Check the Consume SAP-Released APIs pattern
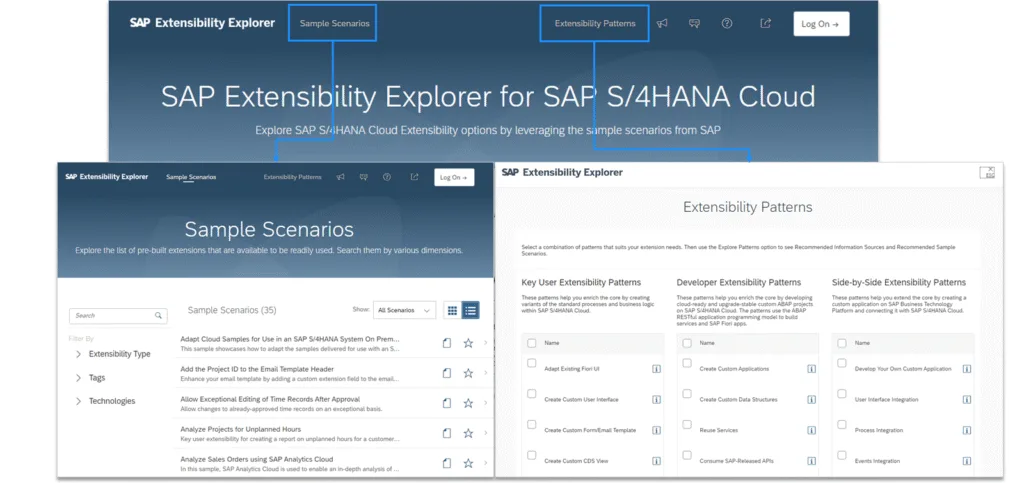 [687, 455]
